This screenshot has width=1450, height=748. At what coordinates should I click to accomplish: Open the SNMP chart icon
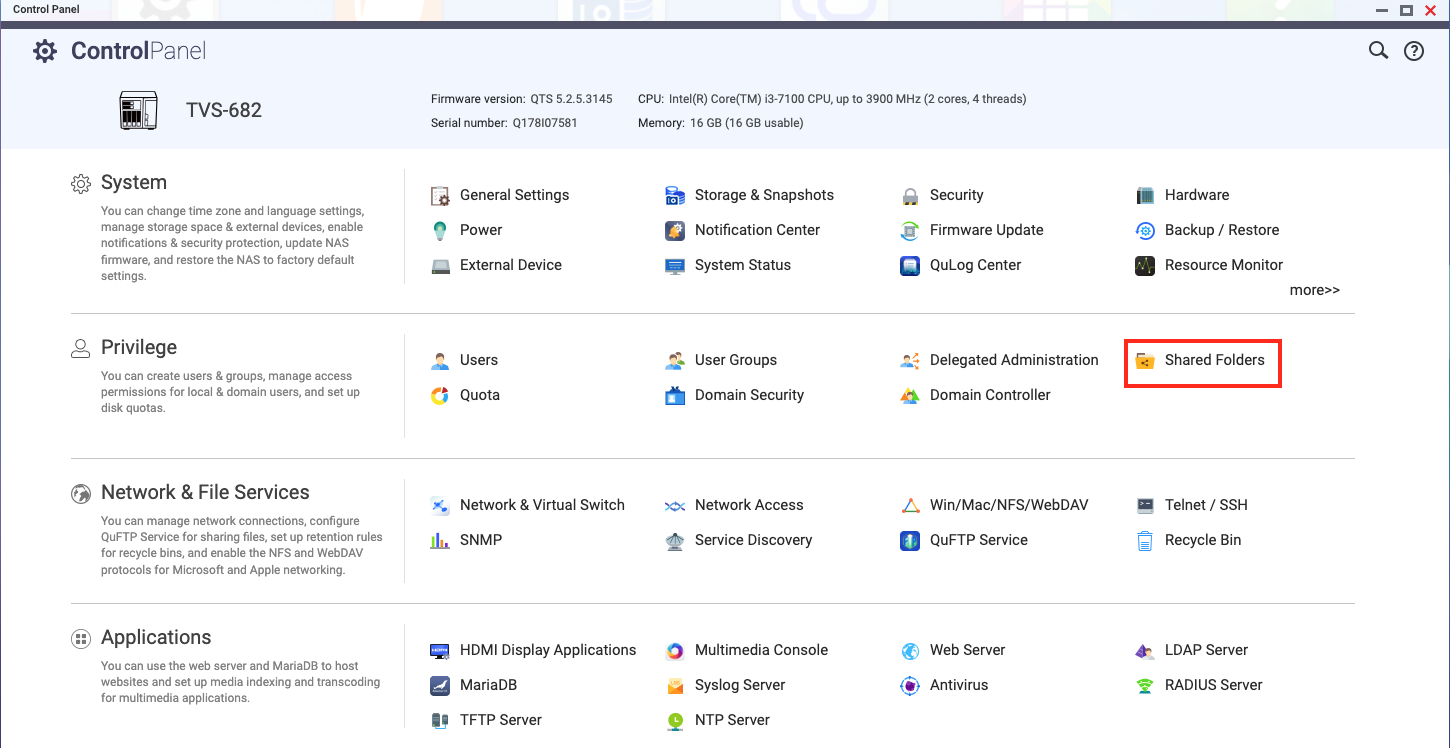point(440,540)
